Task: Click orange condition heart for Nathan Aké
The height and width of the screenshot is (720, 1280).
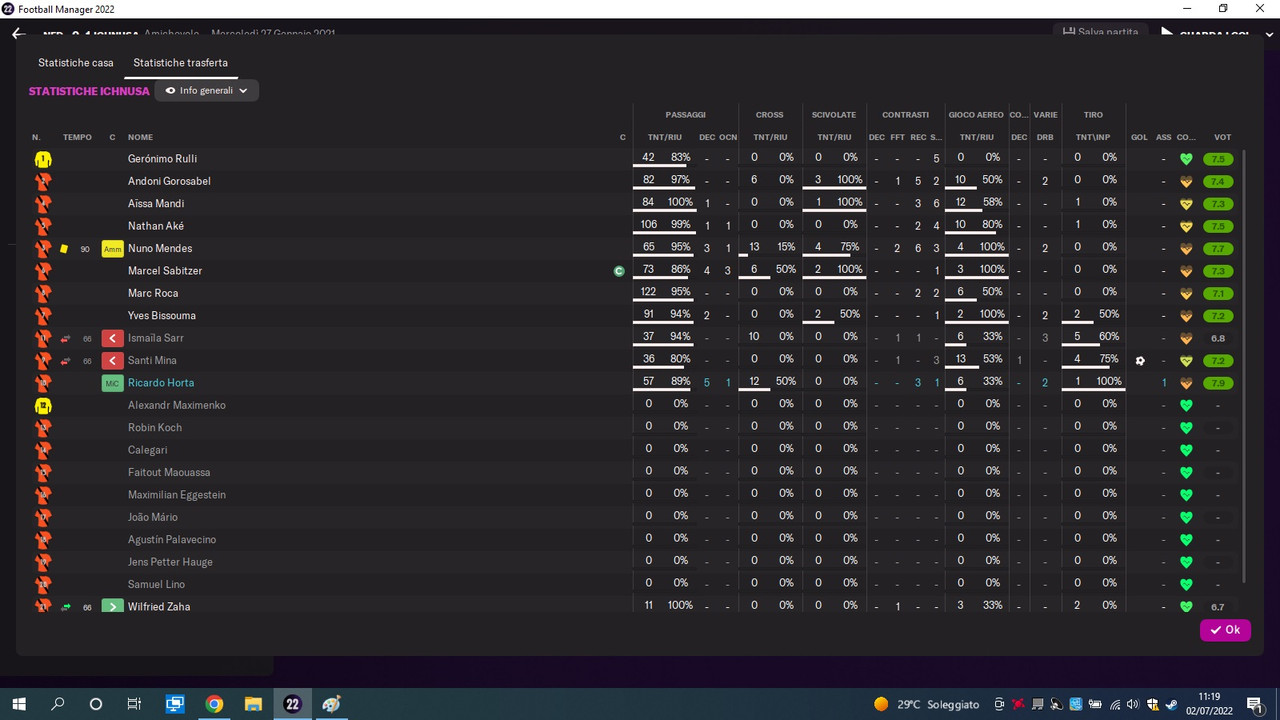Action: [x=1187, y=226]
